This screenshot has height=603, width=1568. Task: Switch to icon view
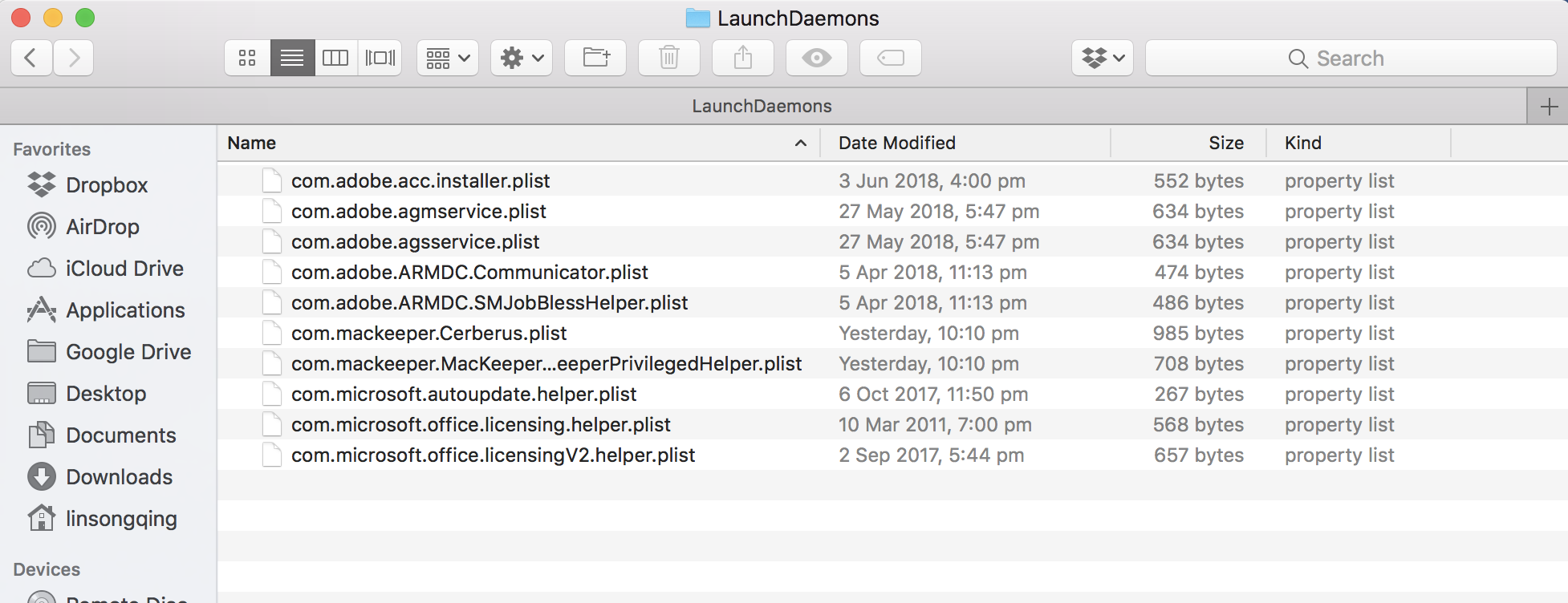tap(247, 58)
